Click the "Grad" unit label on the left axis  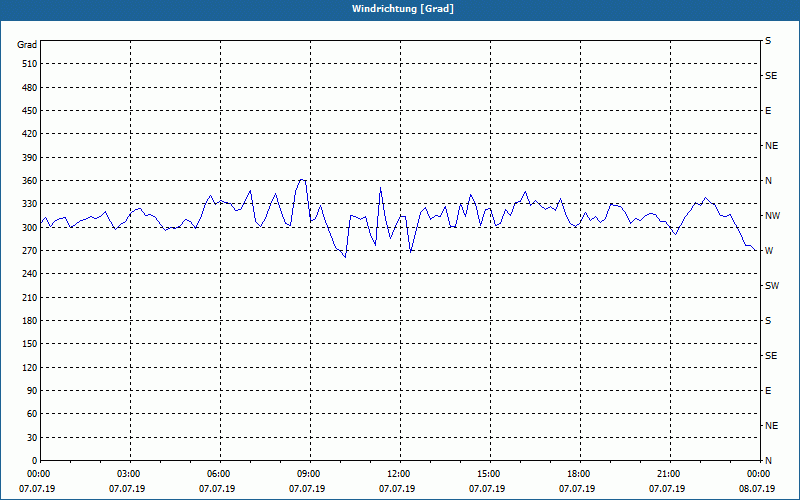pos(27,45)
